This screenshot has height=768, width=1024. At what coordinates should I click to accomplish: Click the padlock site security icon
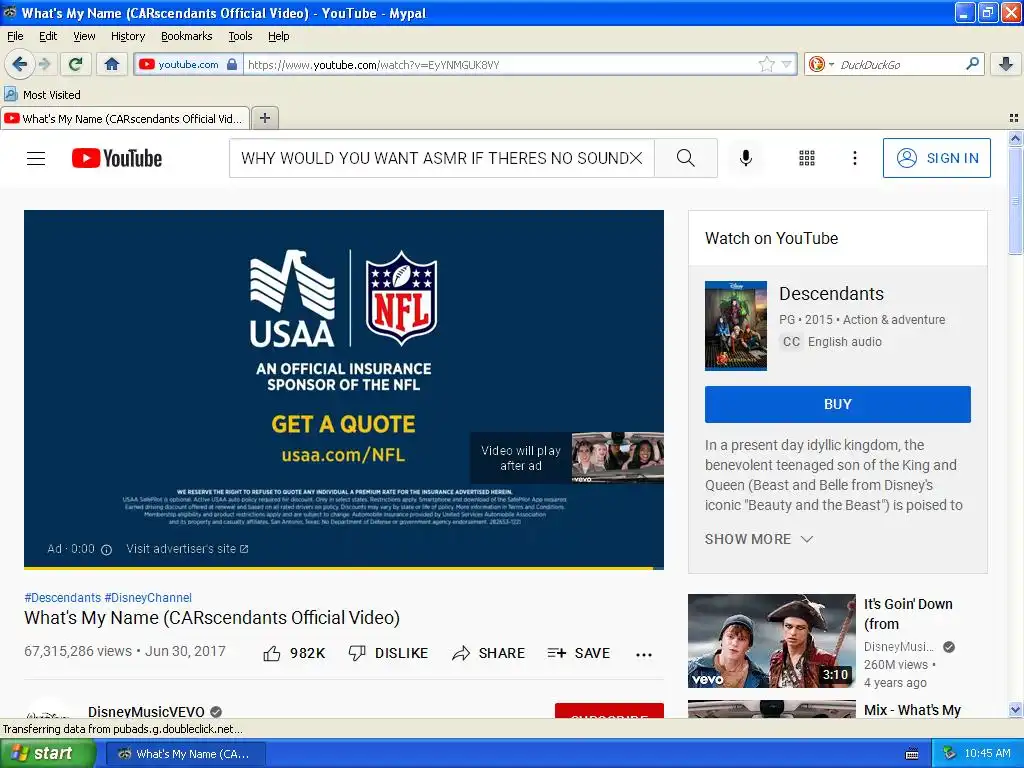232,64
